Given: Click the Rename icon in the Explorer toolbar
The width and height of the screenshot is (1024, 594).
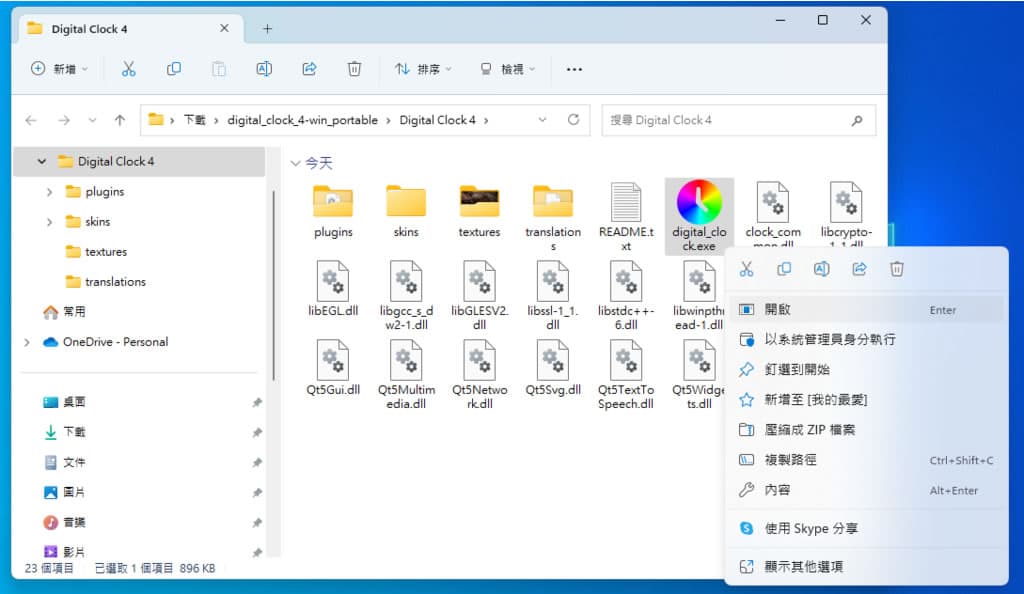Looking at the screenshot, I should (264, 69).
